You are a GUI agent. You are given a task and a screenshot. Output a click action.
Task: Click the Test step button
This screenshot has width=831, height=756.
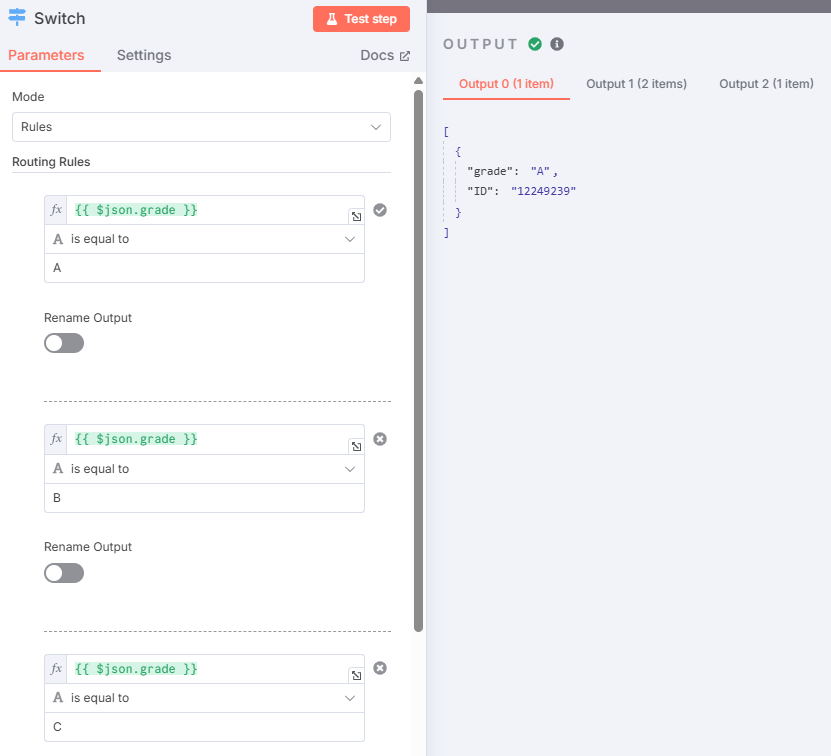coord(361,19)
